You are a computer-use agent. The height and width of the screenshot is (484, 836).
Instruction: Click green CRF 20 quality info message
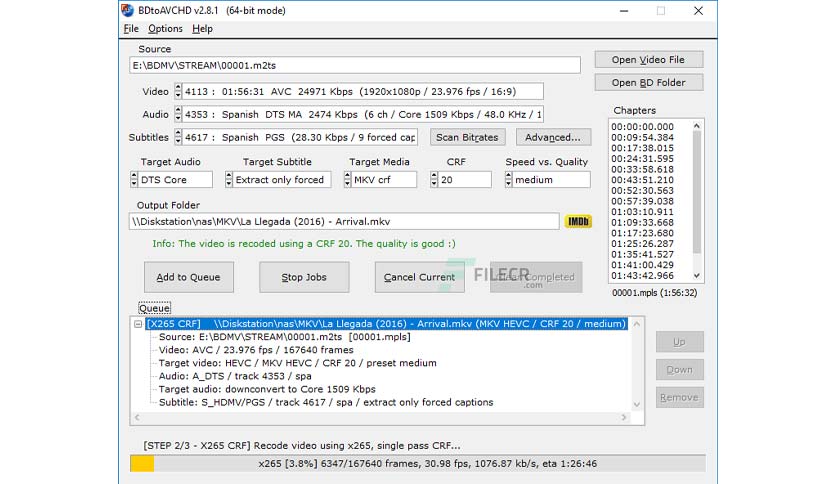click(304, 244)
